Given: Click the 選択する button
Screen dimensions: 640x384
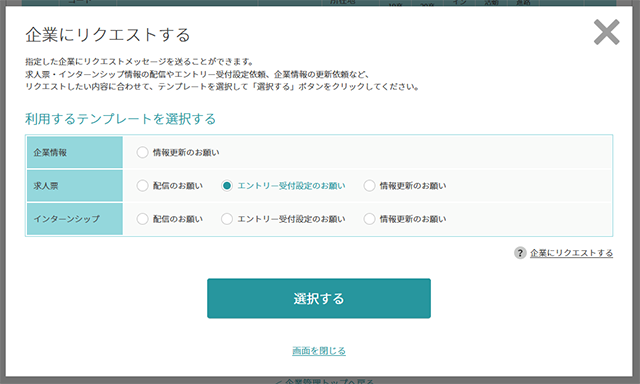Looking at the screenshot, I should [x=319, y=298].
